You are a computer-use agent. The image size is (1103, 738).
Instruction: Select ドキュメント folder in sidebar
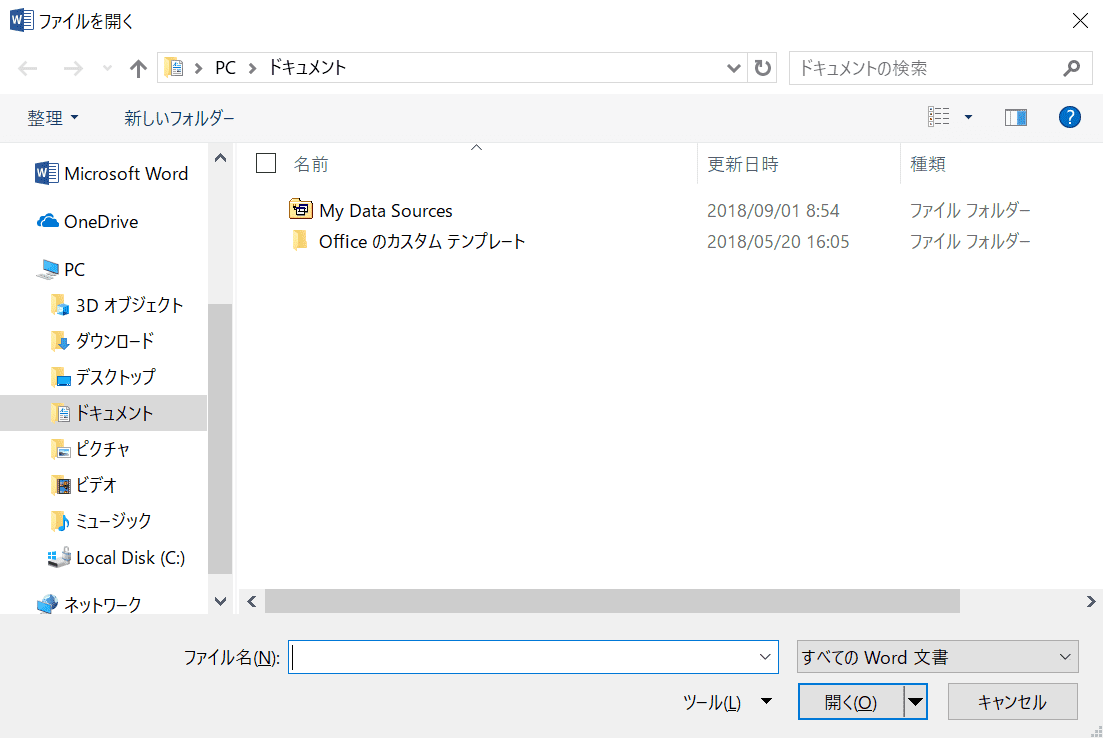point(103,413)
